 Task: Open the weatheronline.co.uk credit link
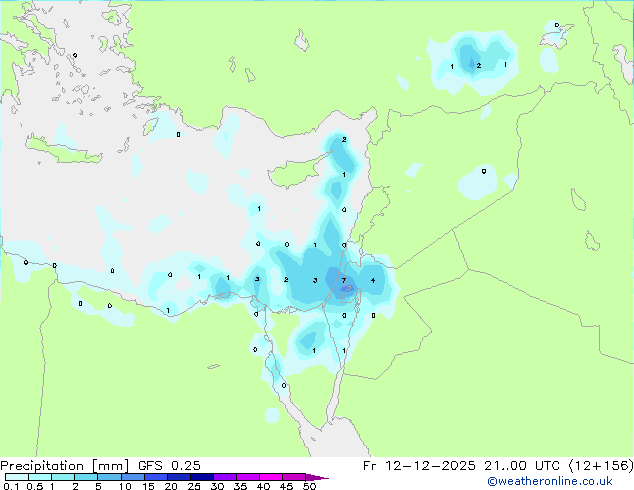click(550, 481)
